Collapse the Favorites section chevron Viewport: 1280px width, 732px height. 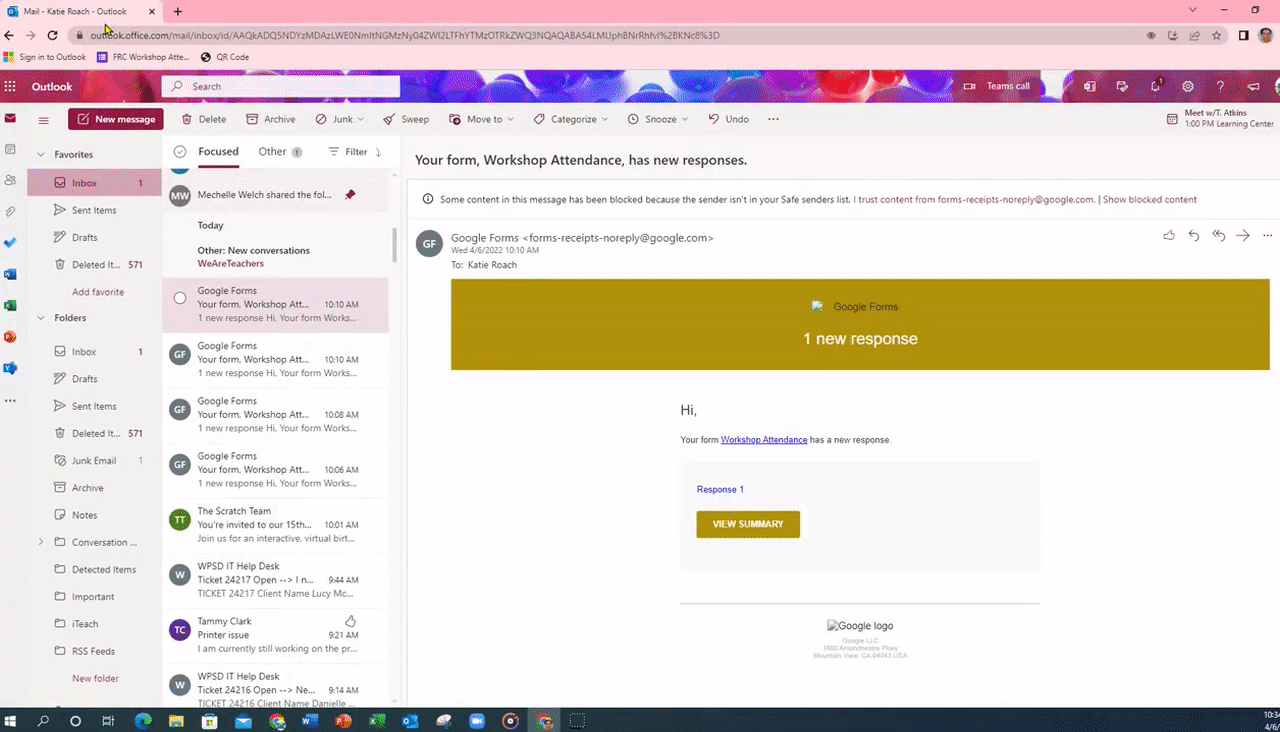click(x=41, y=155)
